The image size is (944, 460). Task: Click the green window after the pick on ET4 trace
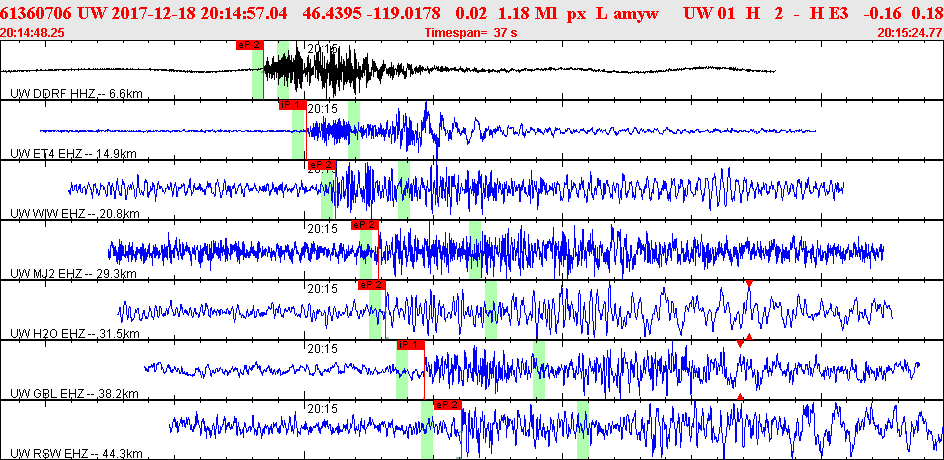pos(354,130)
